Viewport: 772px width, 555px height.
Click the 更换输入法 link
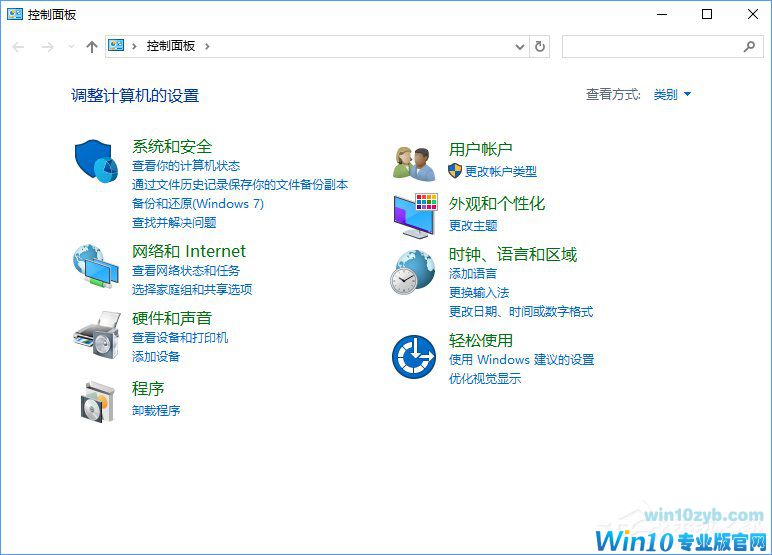point(479,293)
